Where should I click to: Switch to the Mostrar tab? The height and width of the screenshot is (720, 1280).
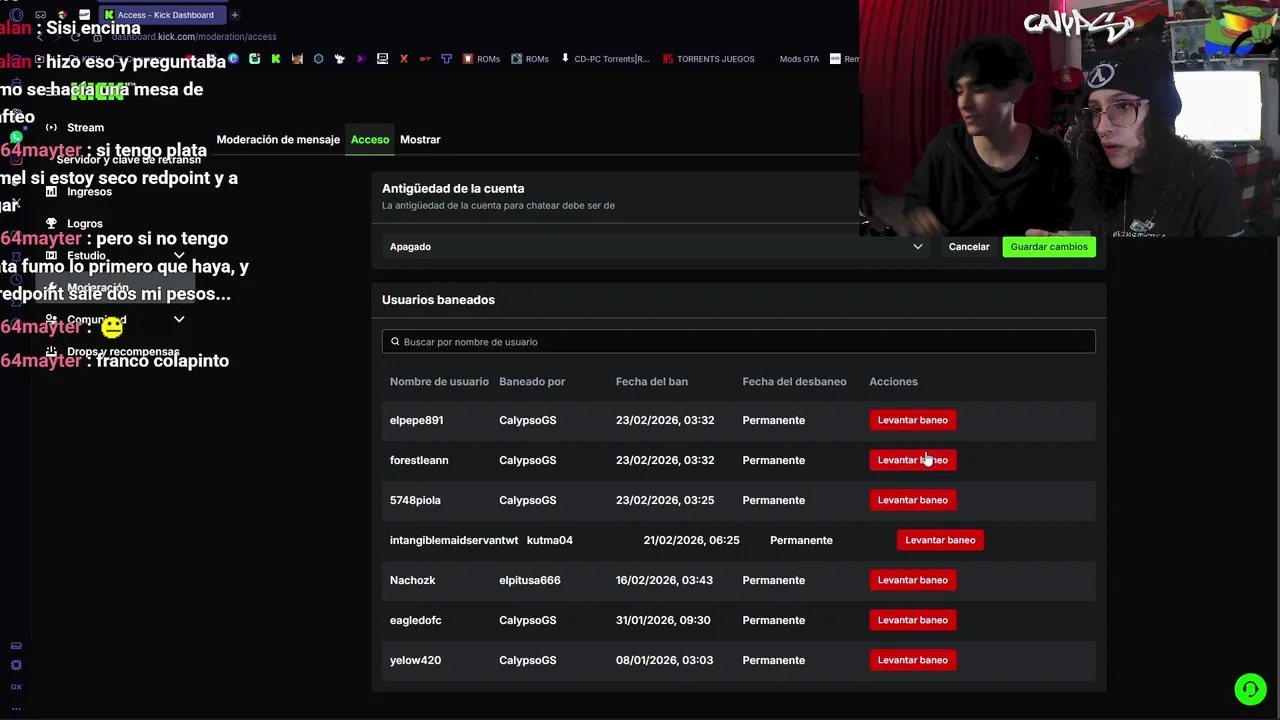[420, 140]
